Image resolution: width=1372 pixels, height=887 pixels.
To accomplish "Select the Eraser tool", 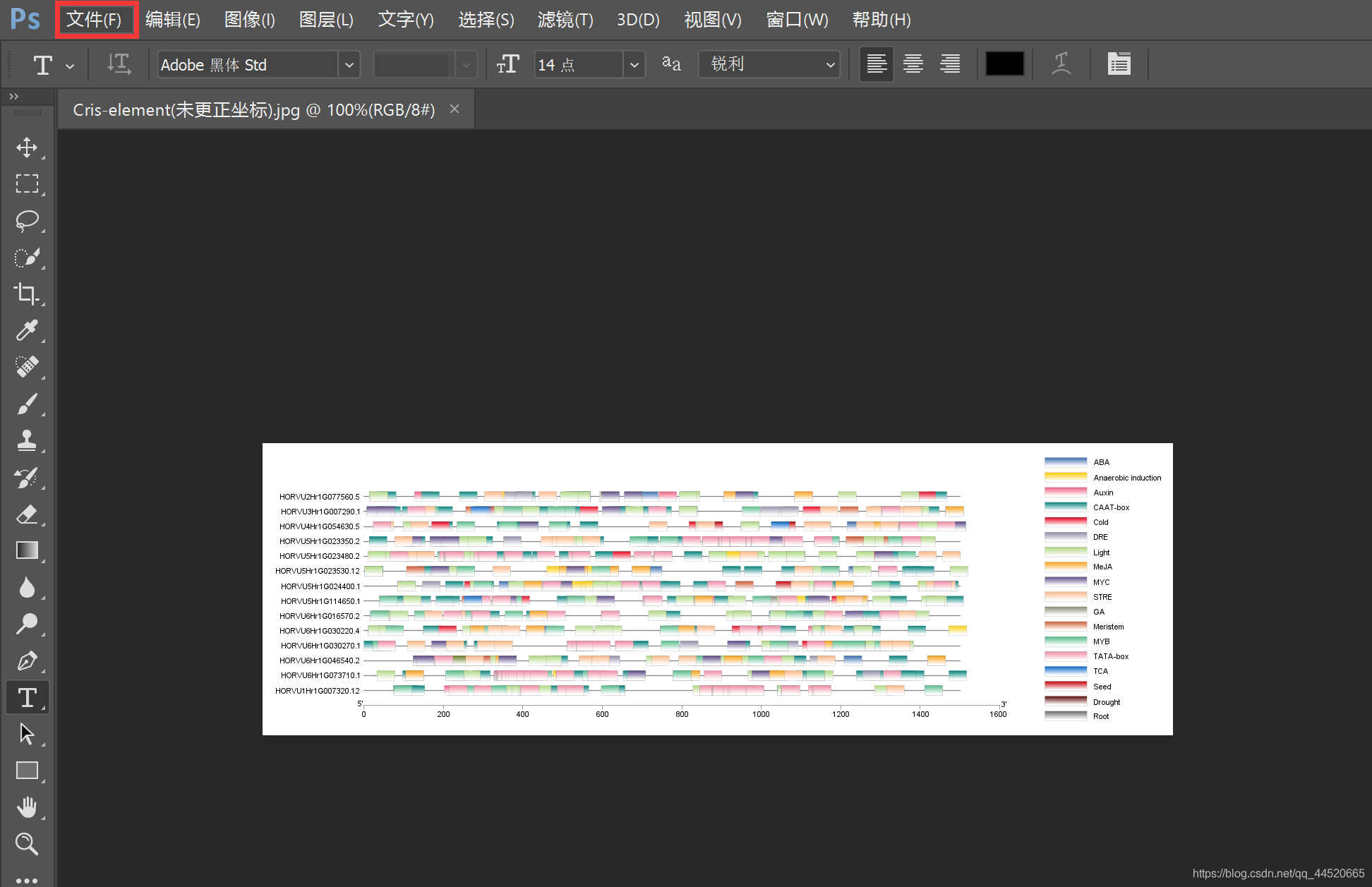I will click(x=27, y=514).
